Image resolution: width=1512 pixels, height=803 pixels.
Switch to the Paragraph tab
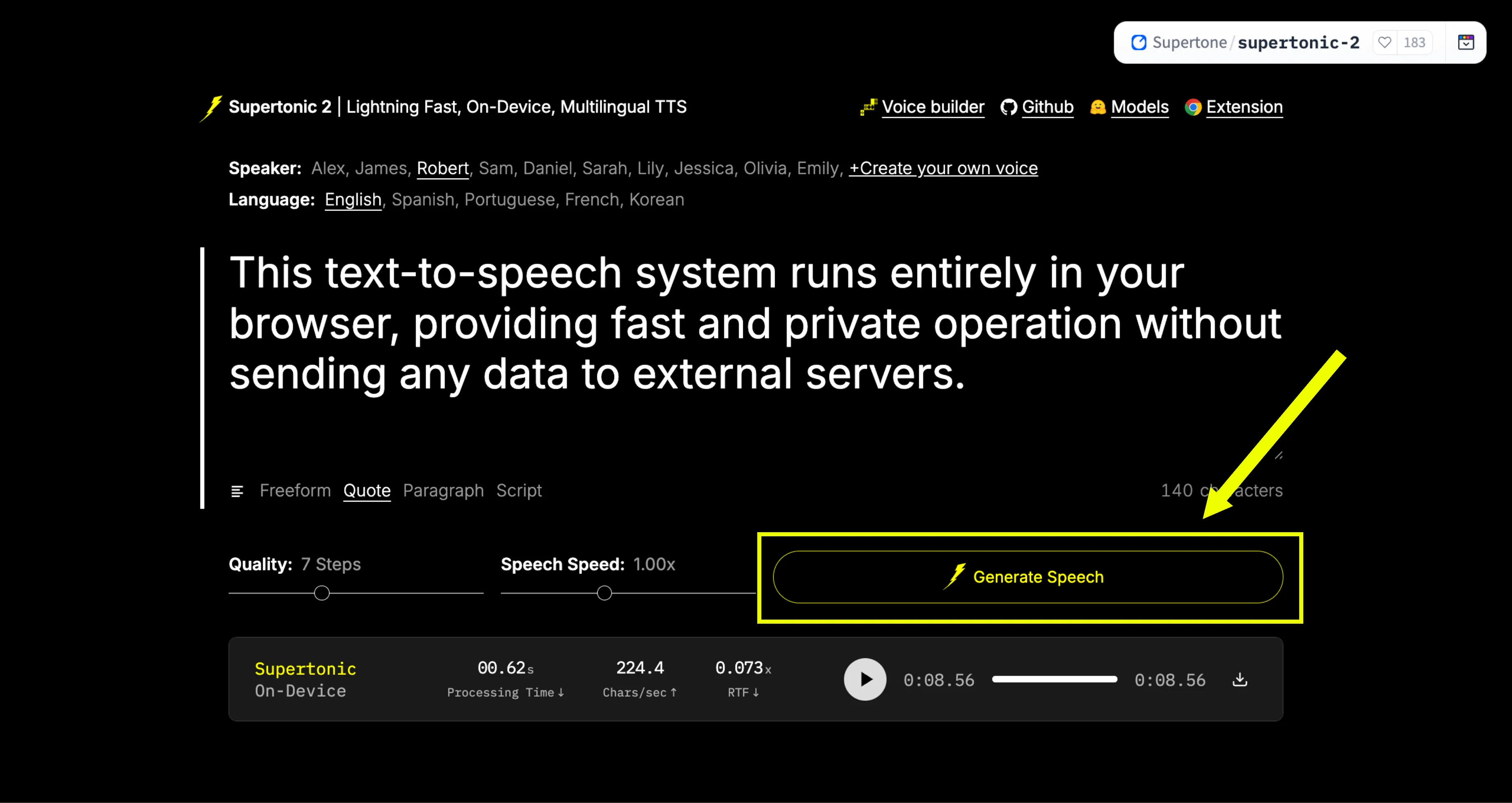coord(443,491)
